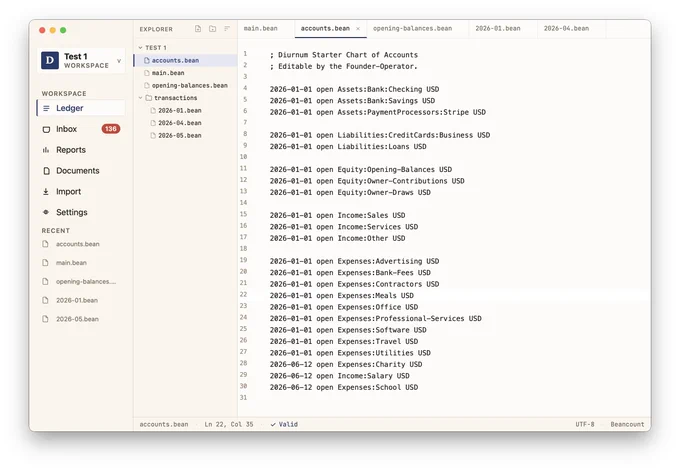The width and height of the screenshot is (680, 470).
Task: Click the new folder icon in Explorer header
Action: click(x=212, y=29)
